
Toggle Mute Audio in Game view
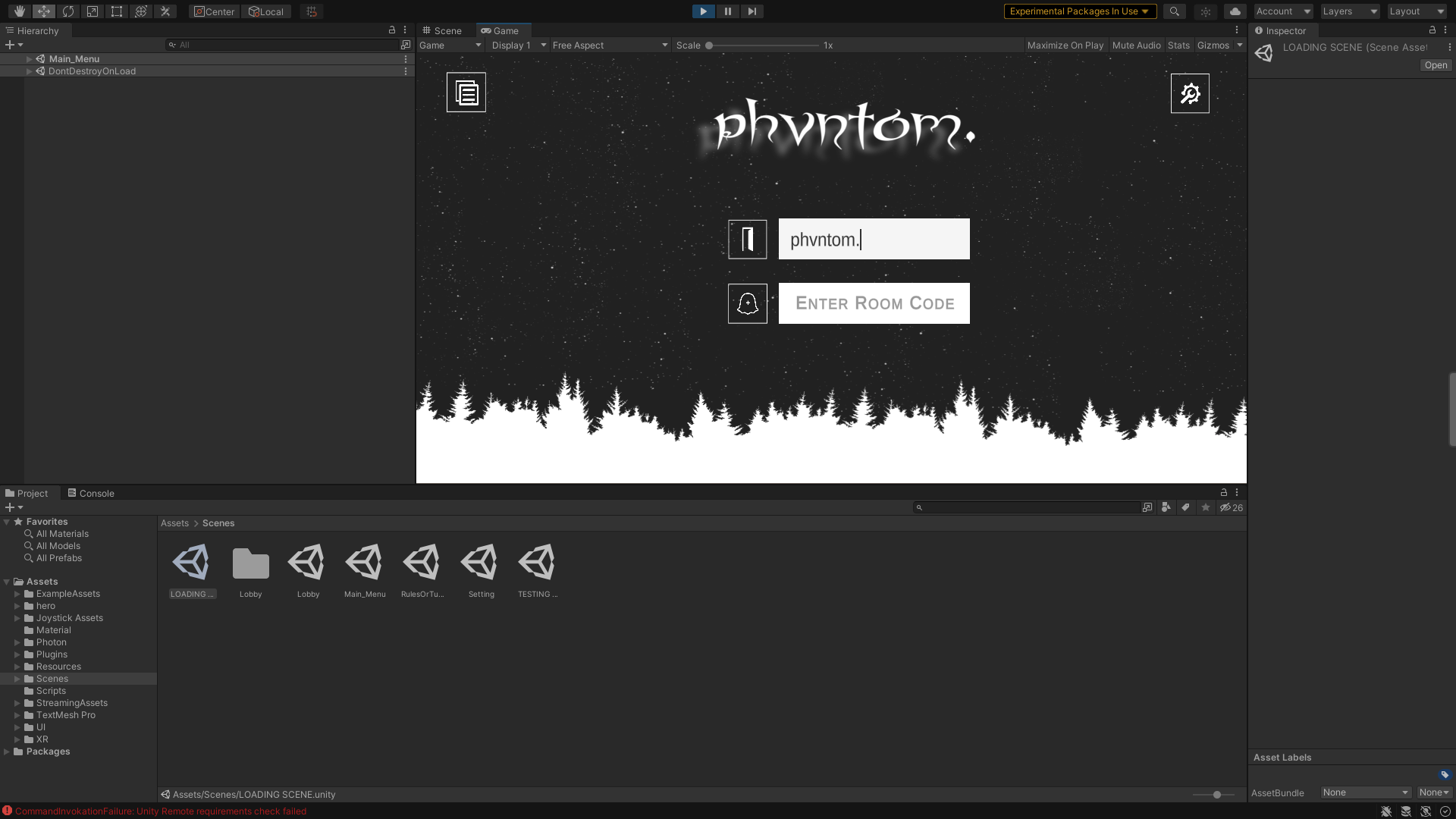click(x=1136, y=45)
